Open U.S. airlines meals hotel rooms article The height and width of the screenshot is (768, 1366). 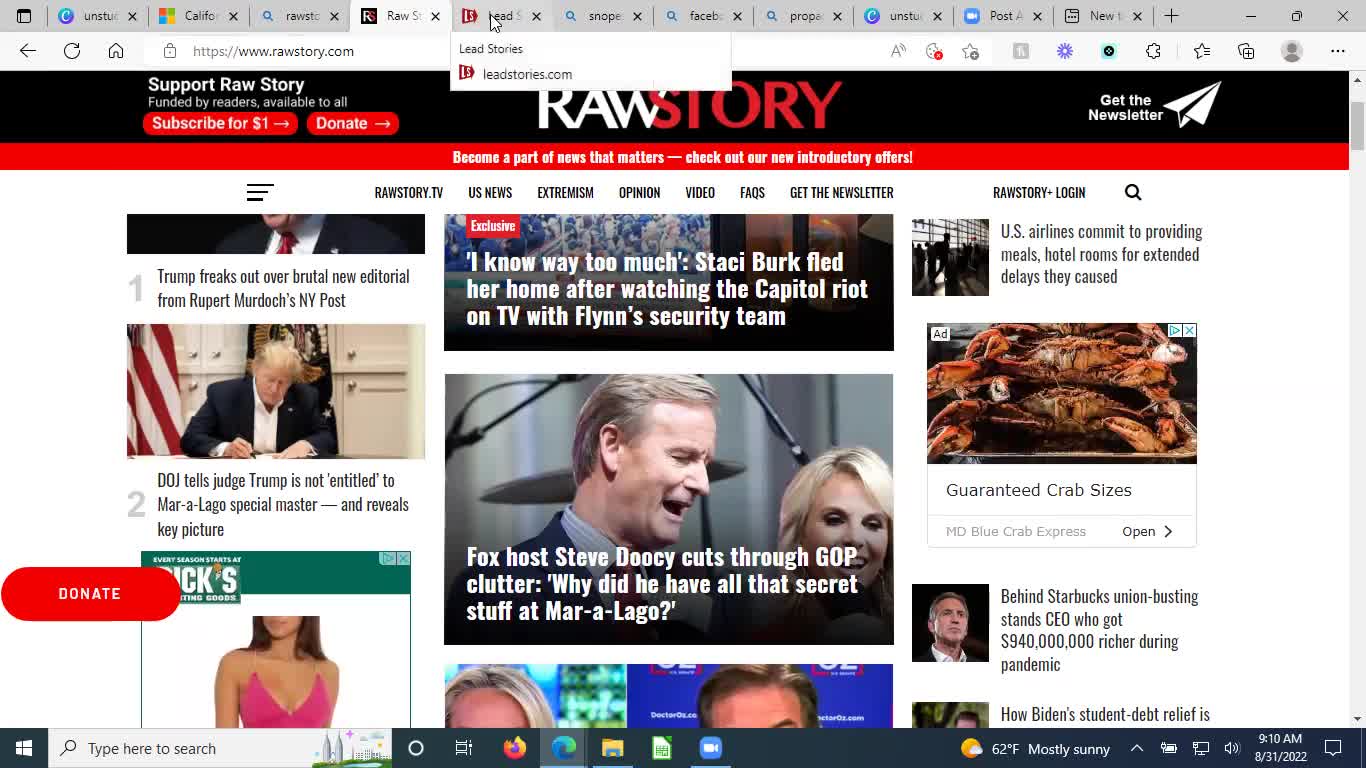[1102, 254]
